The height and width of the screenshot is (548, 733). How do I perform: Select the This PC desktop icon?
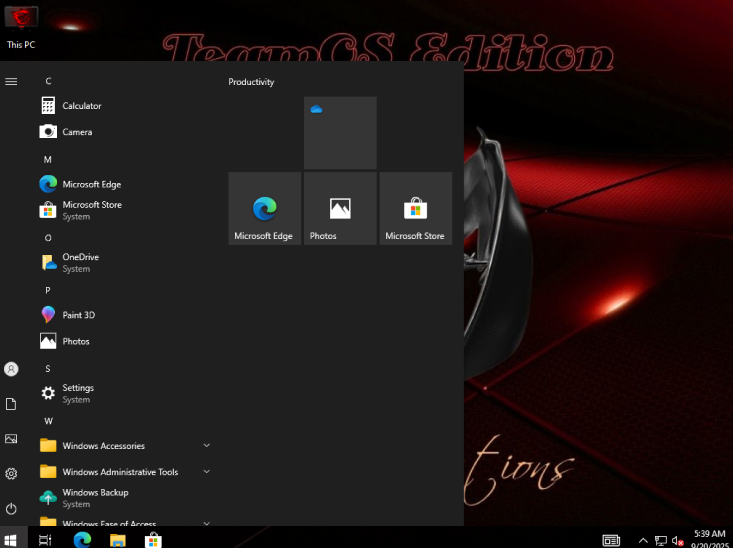[x=21, y=28]
